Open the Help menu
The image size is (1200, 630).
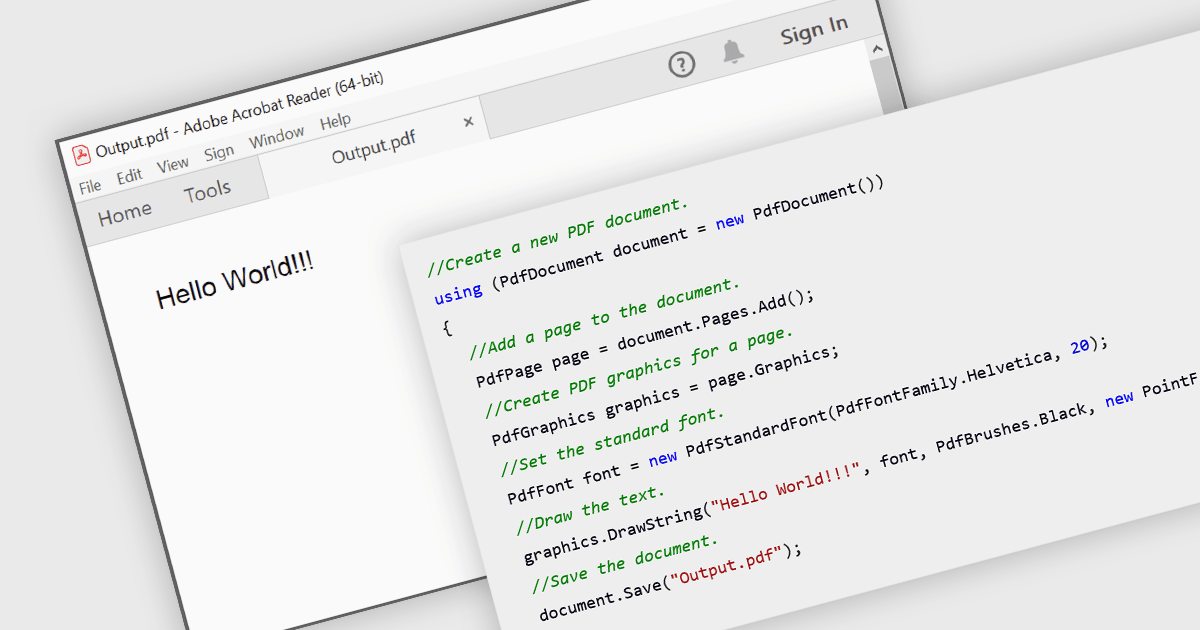point(335,122)
